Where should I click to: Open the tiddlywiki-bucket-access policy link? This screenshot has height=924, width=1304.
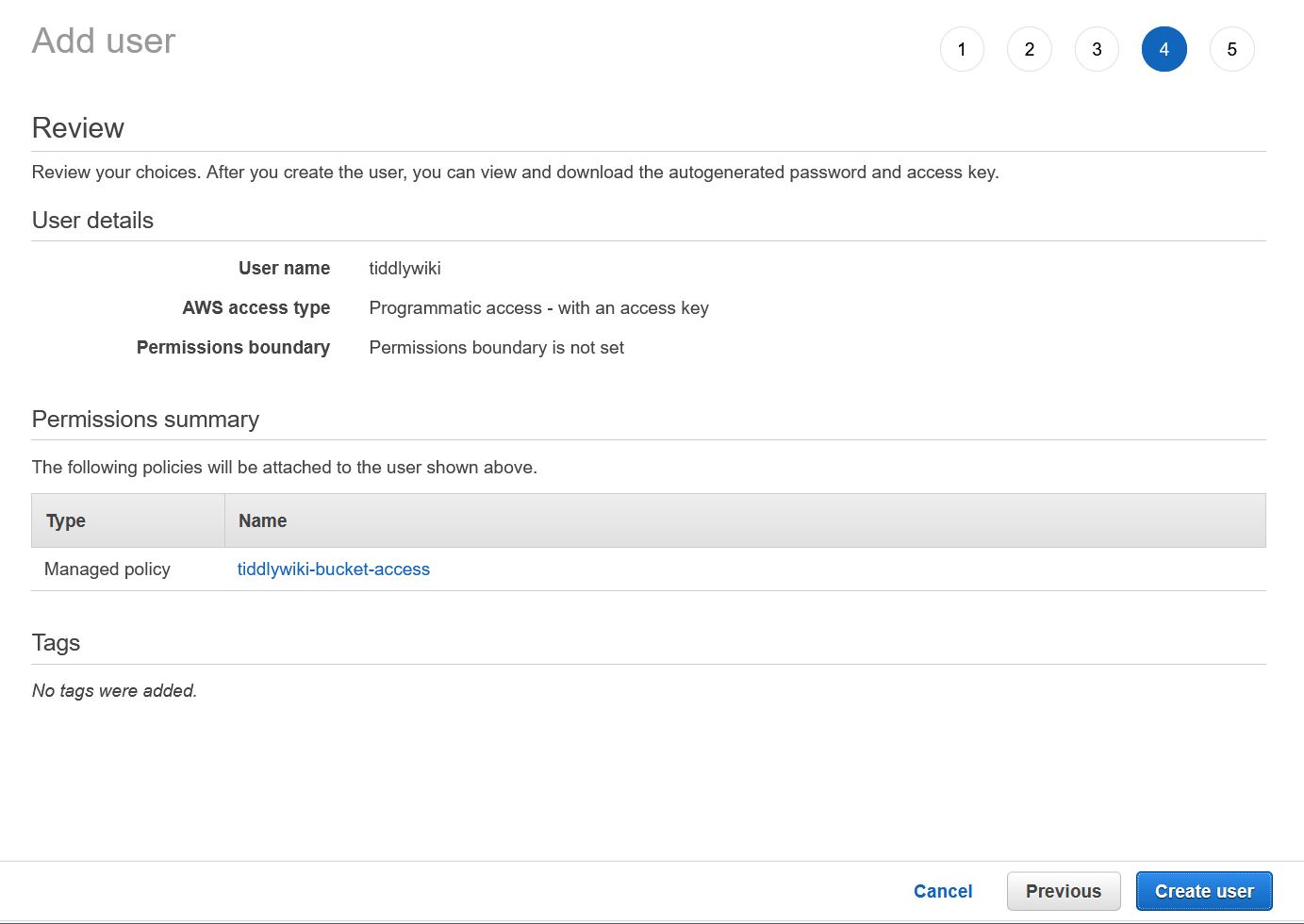[334, 569]
